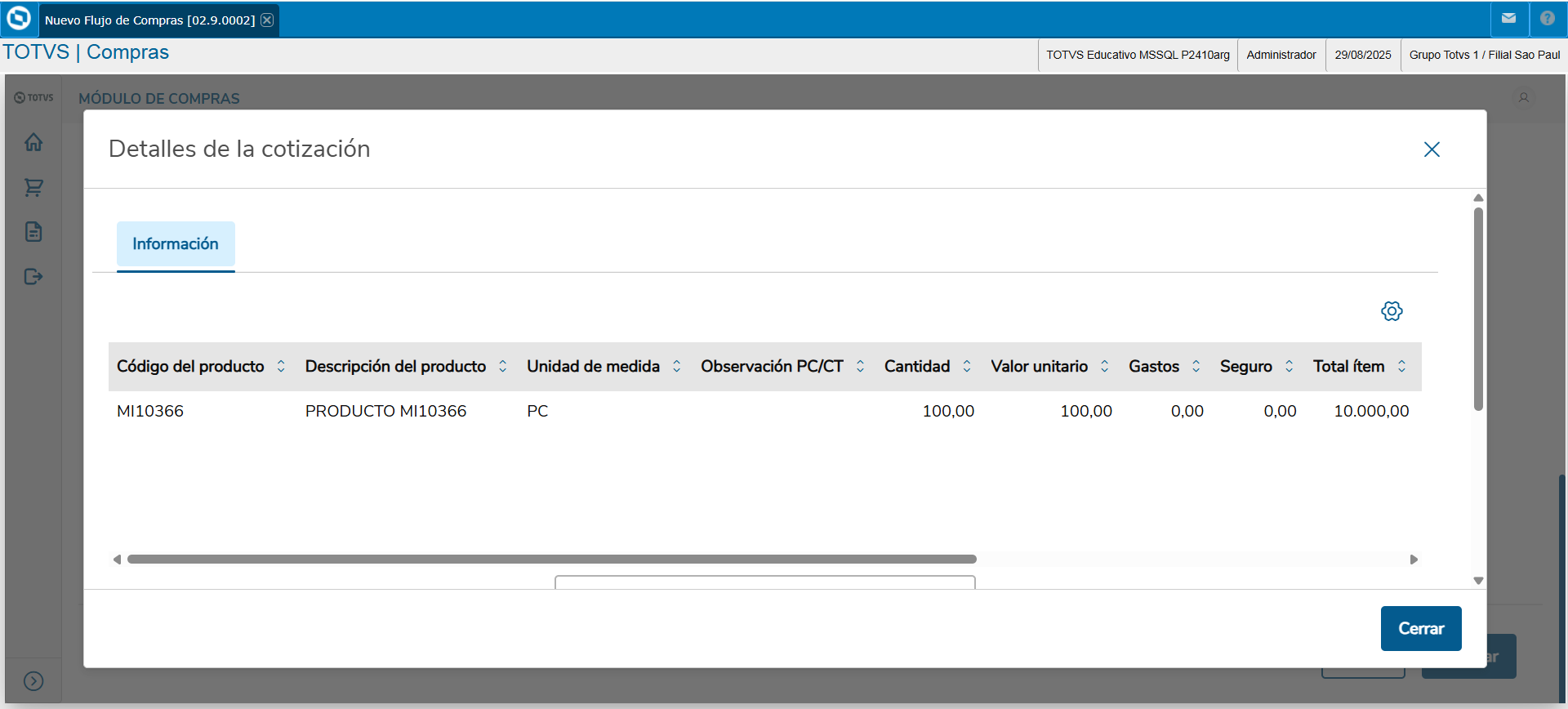Open the shopping cart icon in sidebar

tap(33, 187)
